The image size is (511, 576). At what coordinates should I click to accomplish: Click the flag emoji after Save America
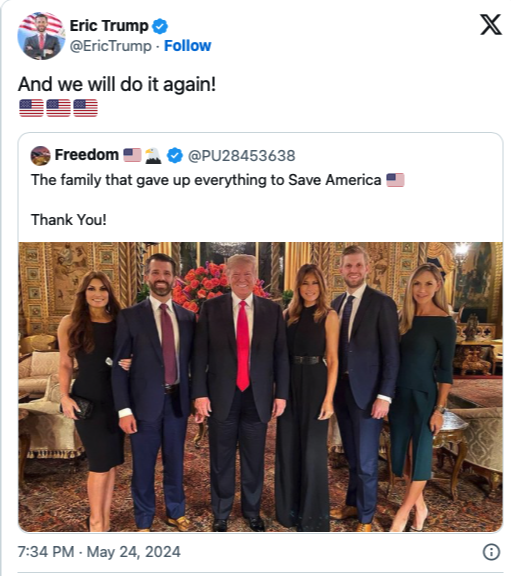[395, 180]
